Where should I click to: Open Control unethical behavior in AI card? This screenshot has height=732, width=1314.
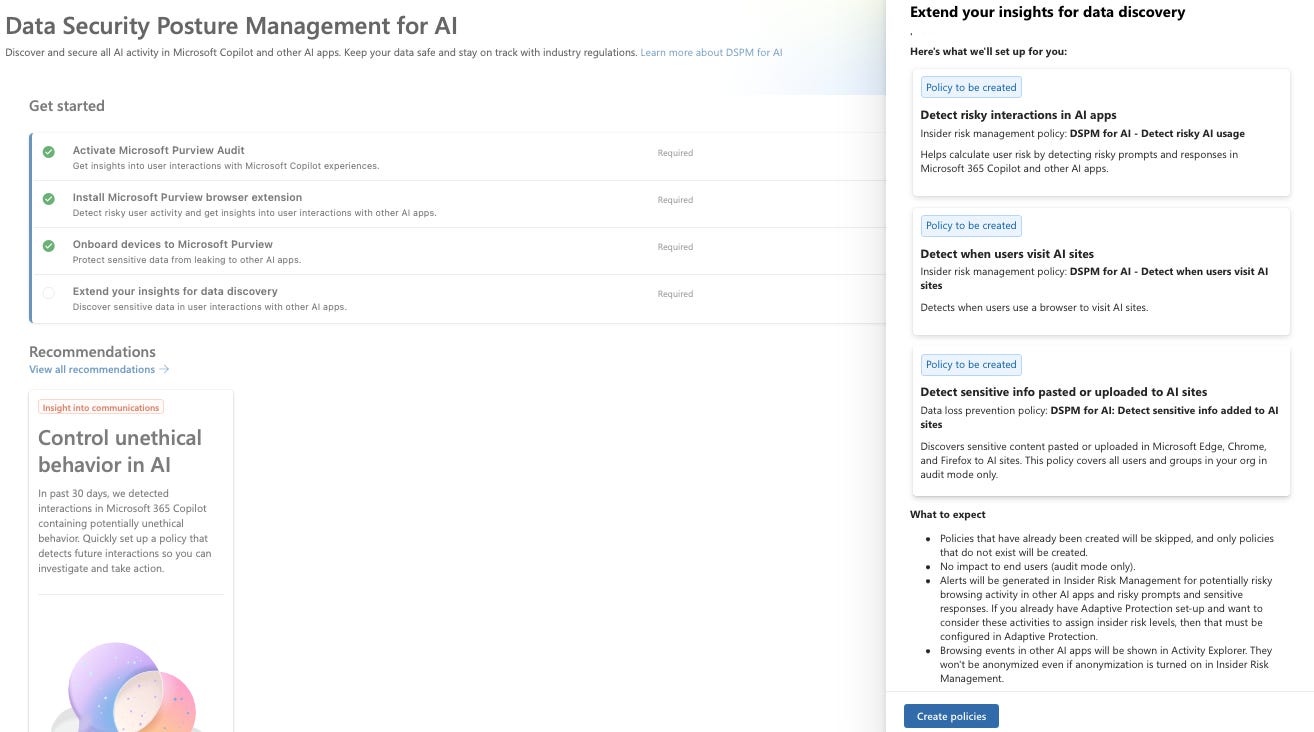[131, 560]
